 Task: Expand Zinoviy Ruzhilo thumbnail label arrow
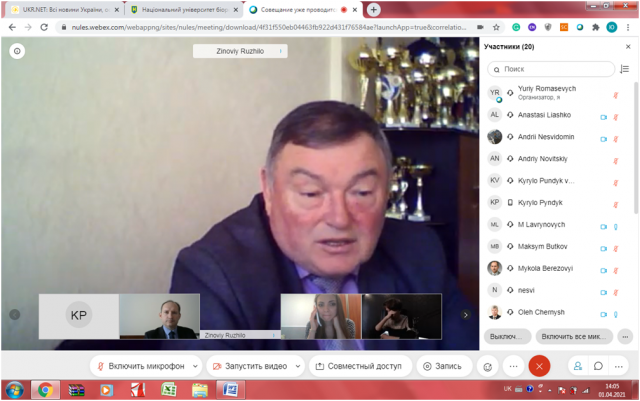pos(274,335)
